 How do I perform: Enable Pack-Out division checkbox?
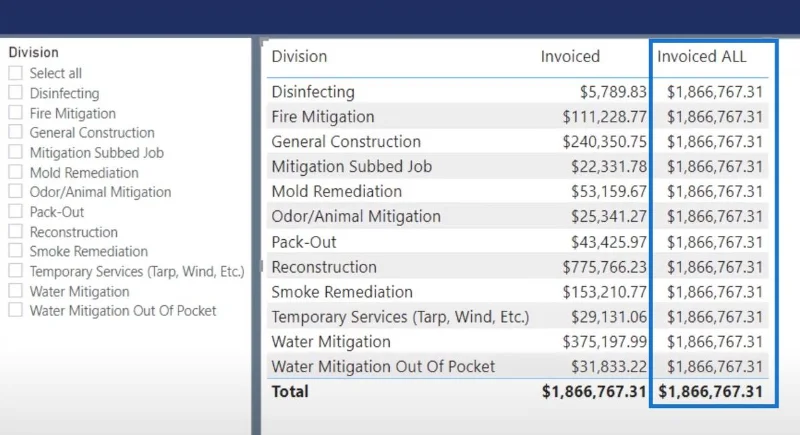pos(16,212)
